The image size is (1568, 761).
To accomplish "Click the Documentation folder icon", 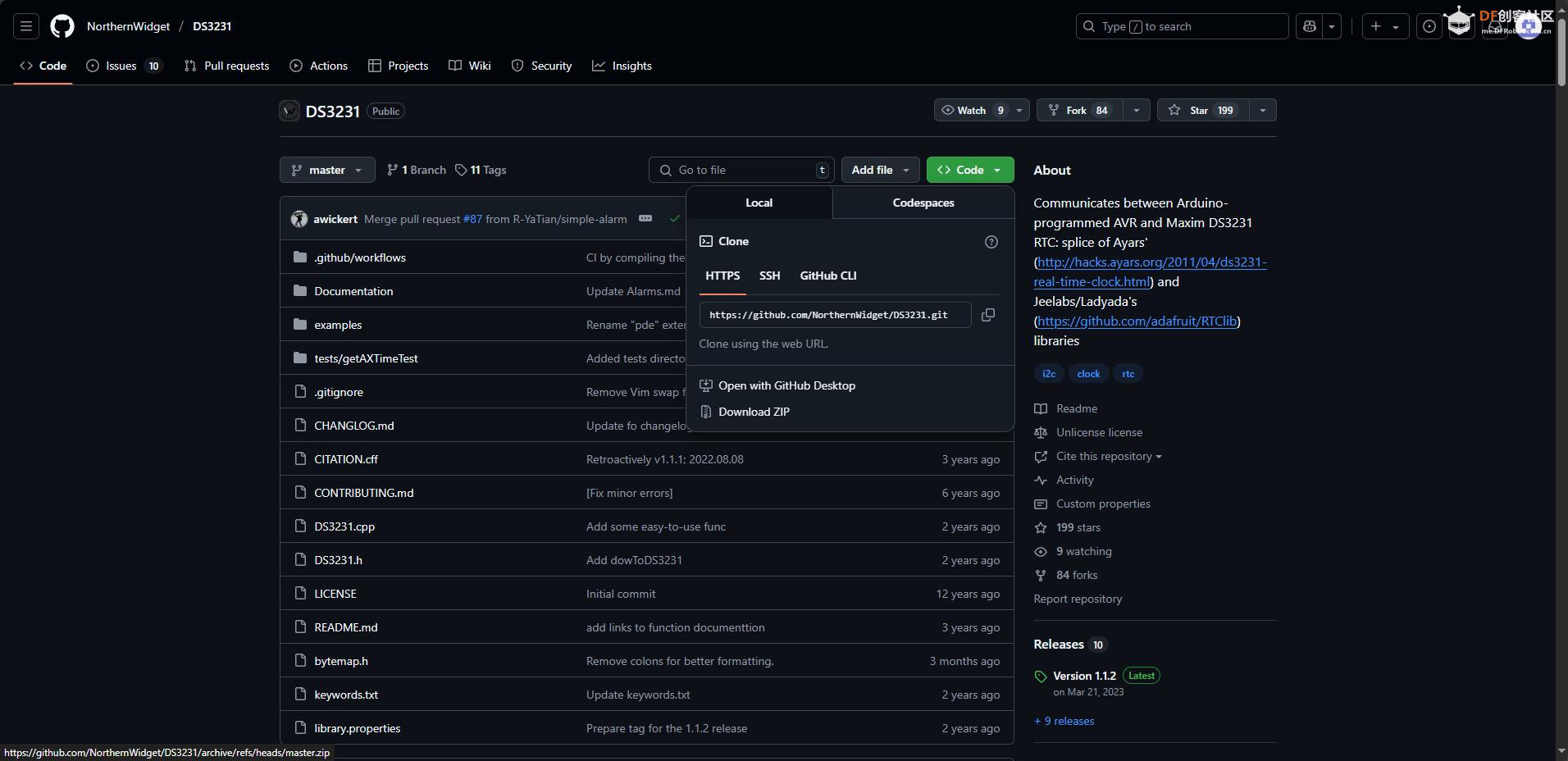I will [300, 291].
